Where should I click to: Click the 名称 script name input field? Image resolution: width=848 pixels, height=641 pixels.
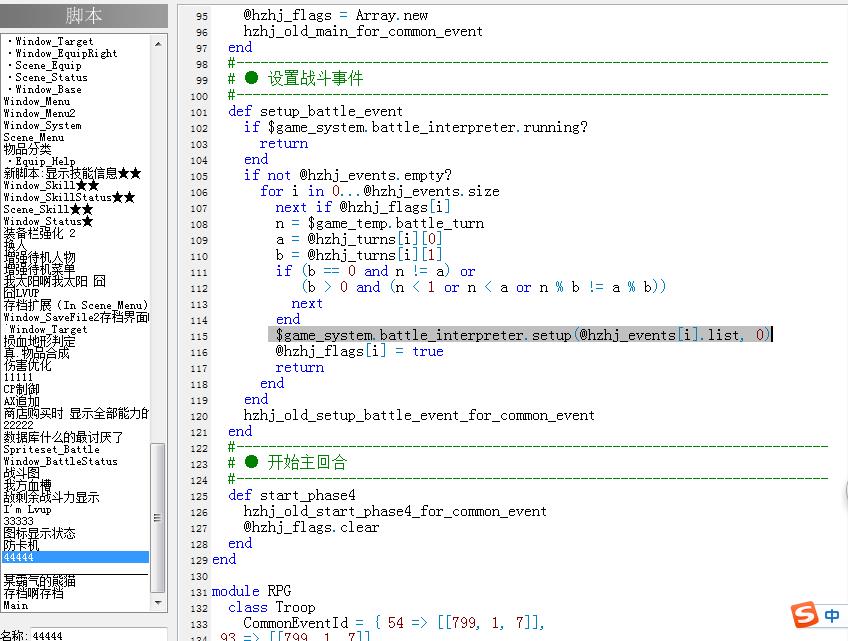(x=100, y=635)
